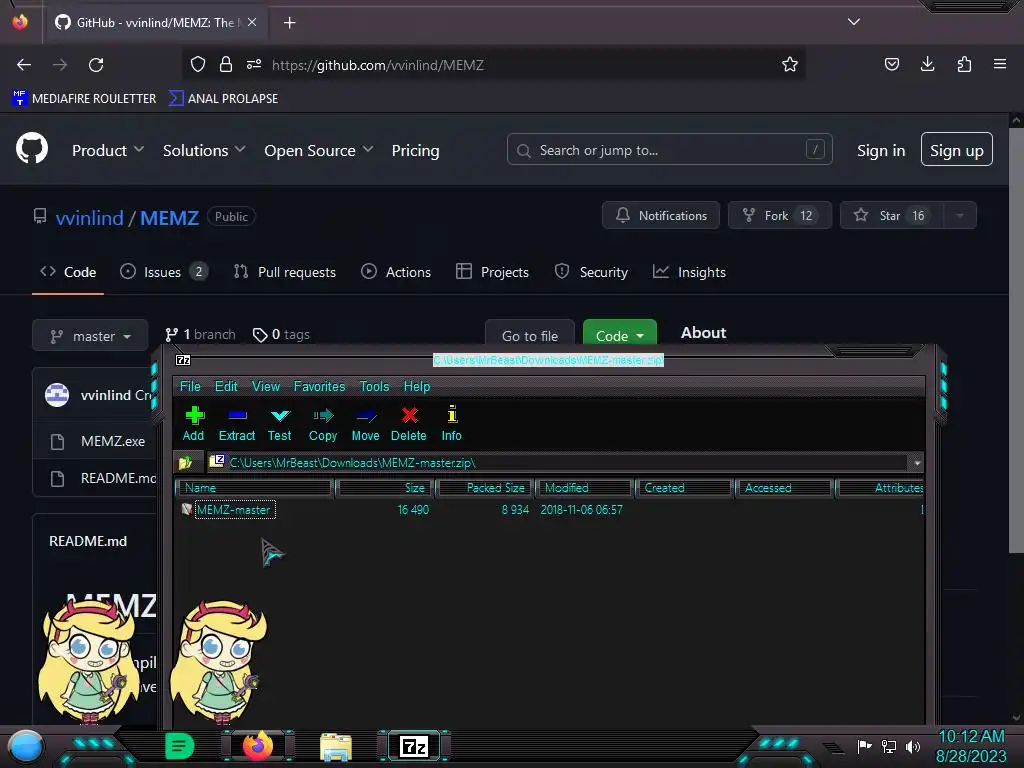
Task: Go to GitHub homepage logo
Action: click(32, 149)
